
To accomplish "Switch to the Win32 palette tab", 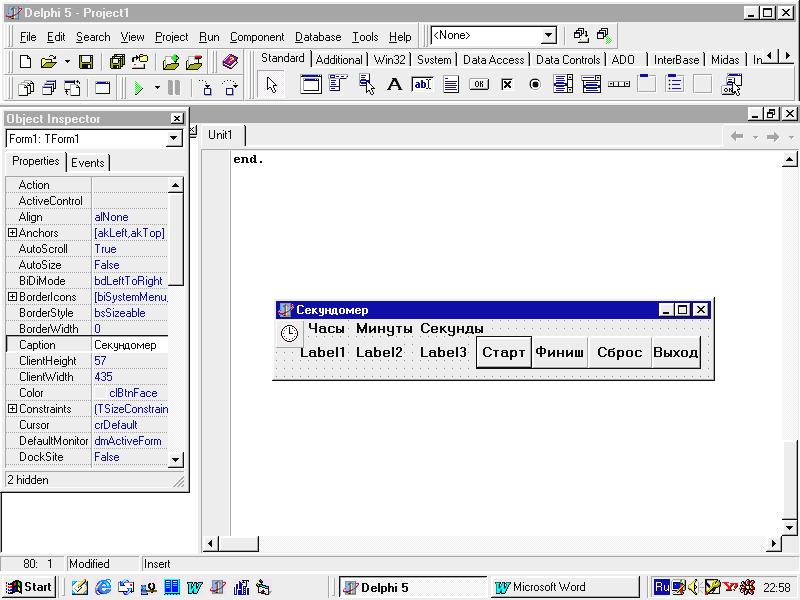I will [389, 60].
